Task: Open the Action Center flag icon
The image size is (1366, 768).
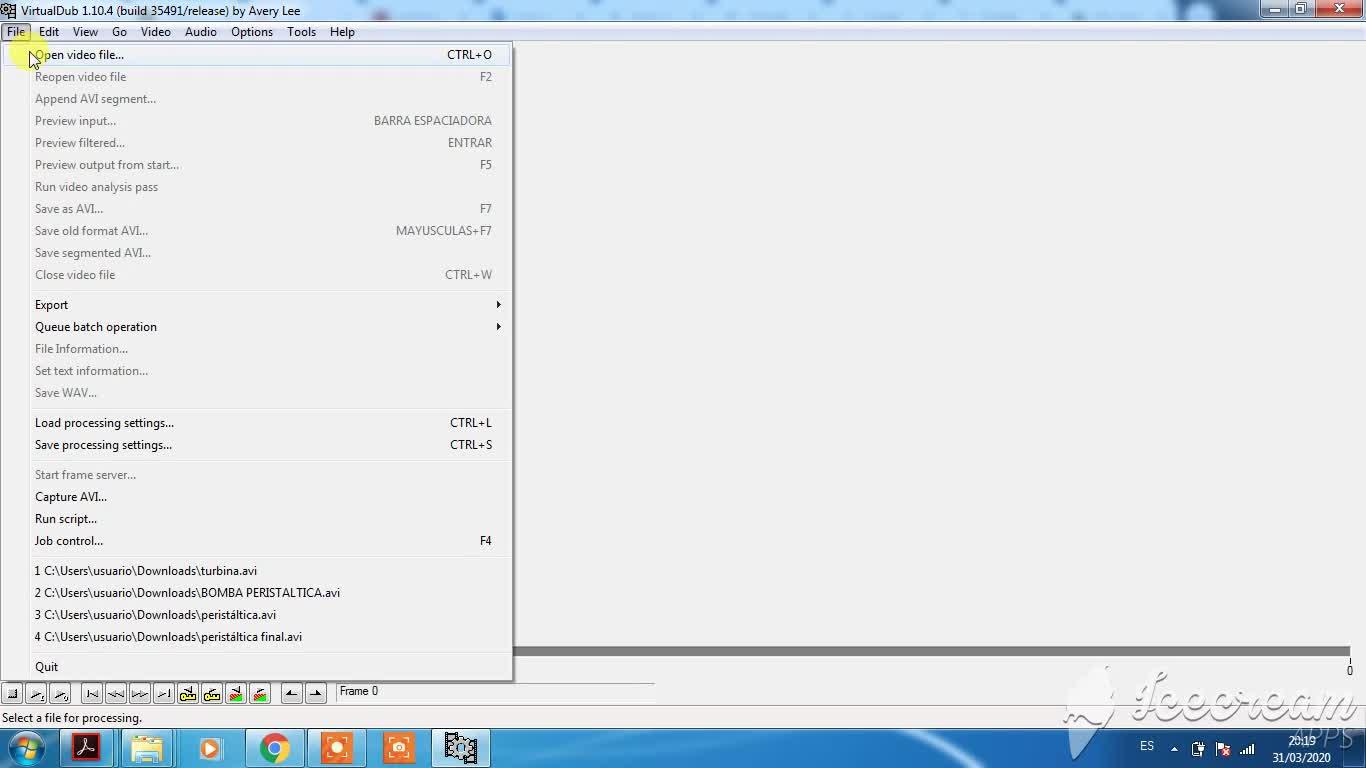Action: pos(1222,749)
